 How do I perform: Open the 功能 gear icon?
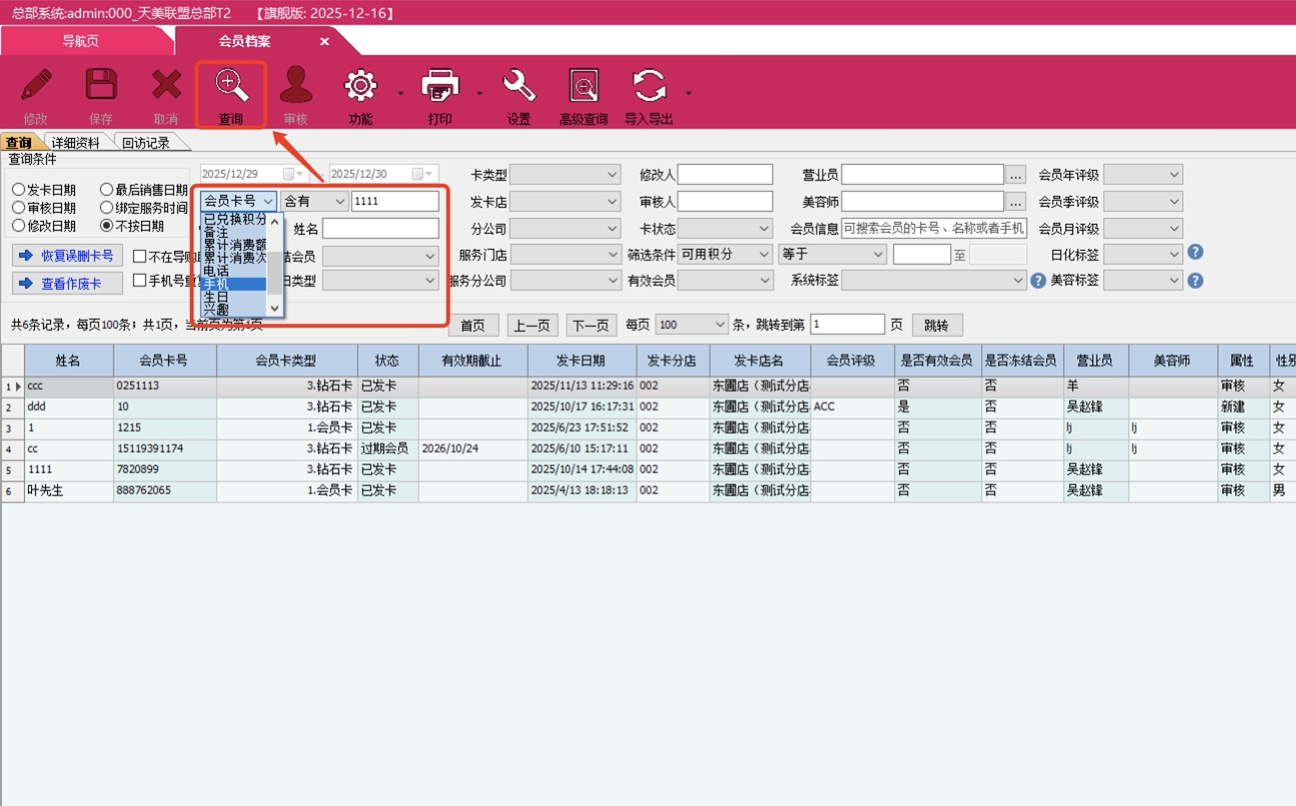360,87
